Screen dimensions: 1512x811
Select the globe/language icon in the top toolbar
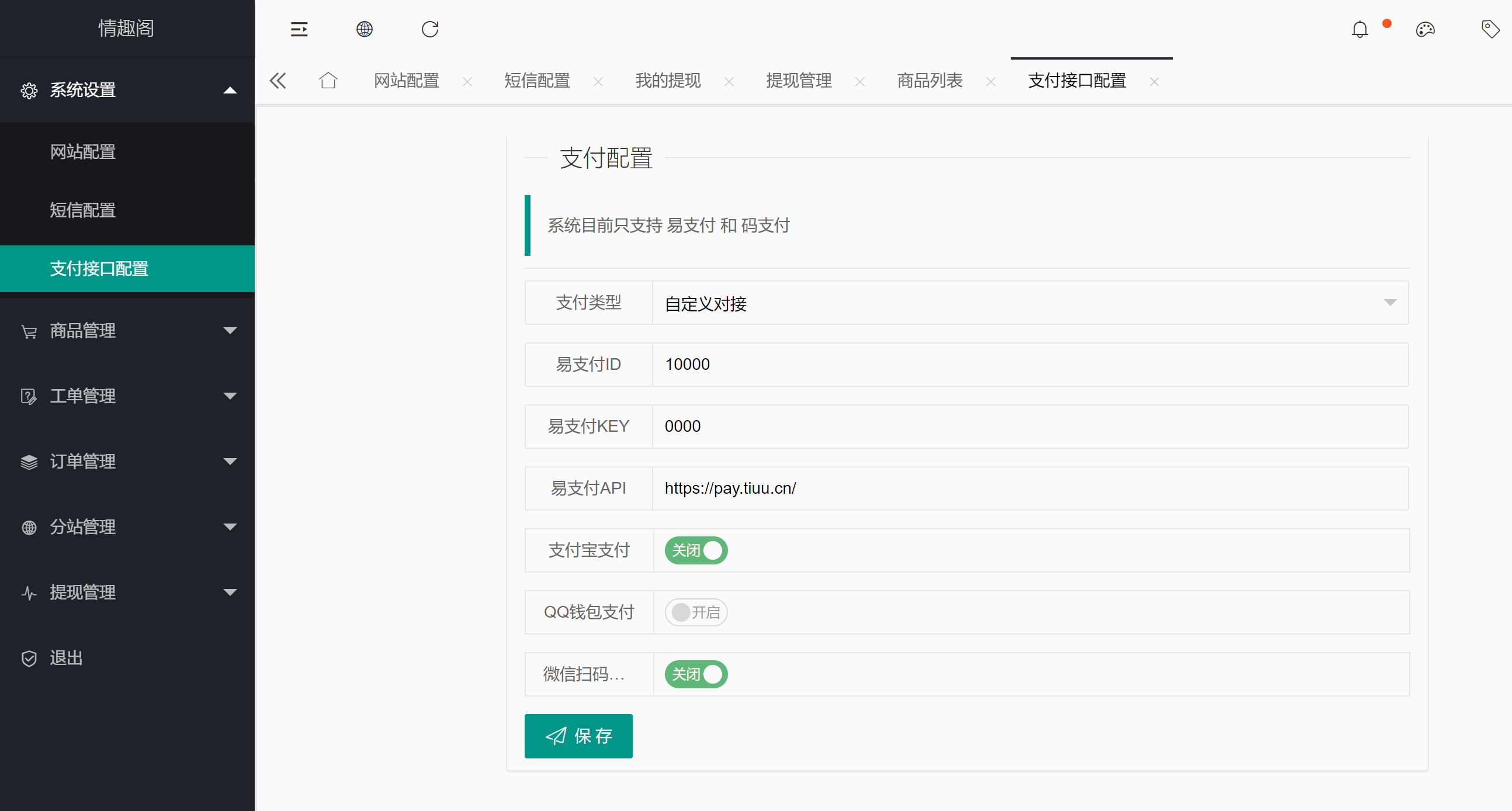(x=365, y=29)
